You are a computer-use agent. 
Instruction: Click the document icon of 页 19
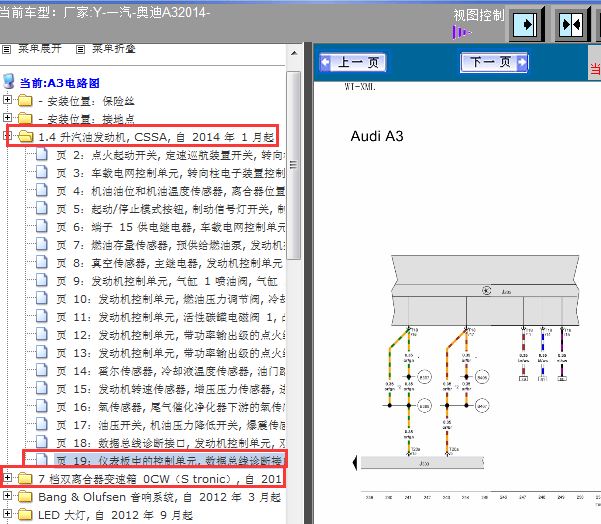[41, 460]
